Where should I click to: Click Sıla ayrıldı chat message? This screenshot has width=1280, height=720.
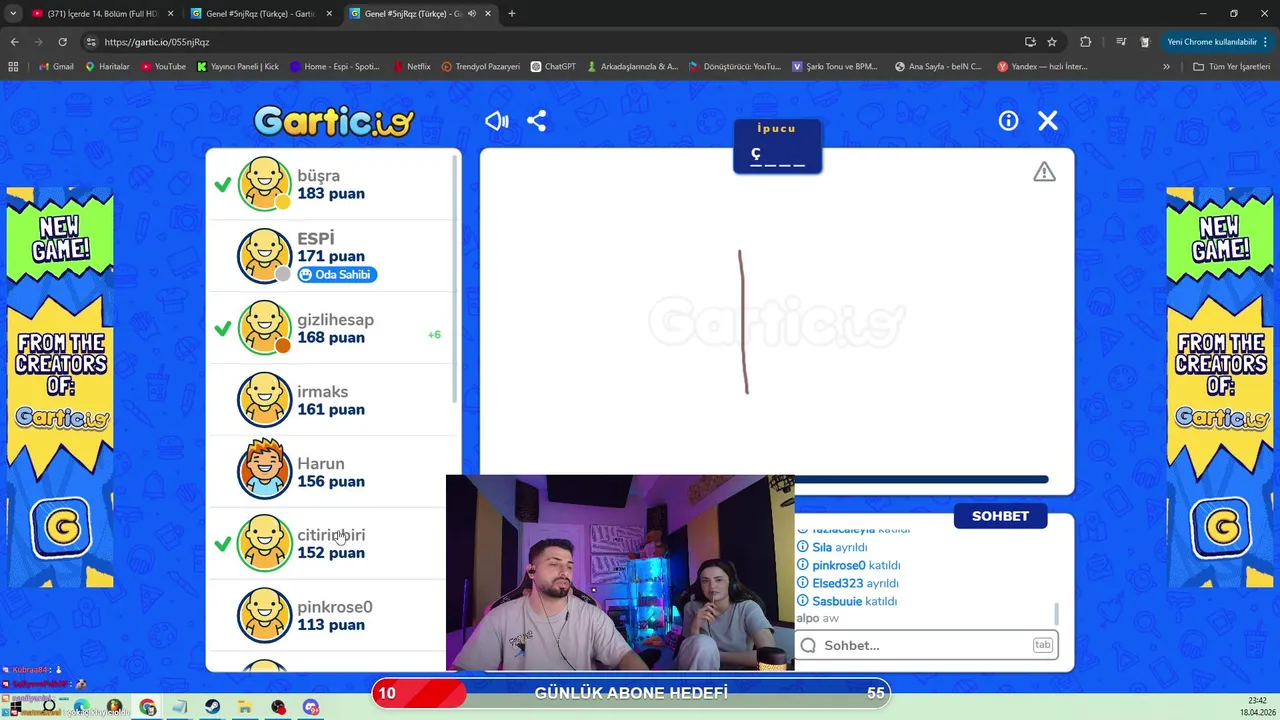tap(832, 547)
